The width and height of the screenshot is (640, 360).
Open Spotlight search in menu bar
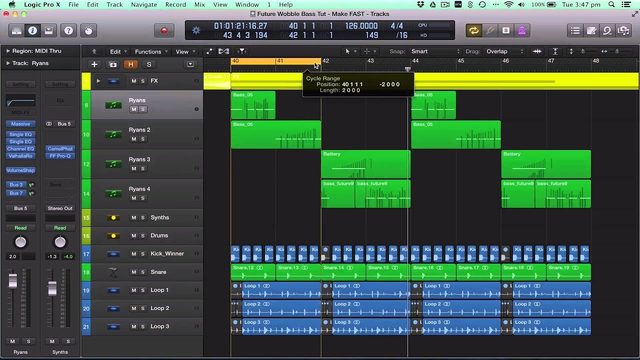pyautogui.click(x=611, y=4)
